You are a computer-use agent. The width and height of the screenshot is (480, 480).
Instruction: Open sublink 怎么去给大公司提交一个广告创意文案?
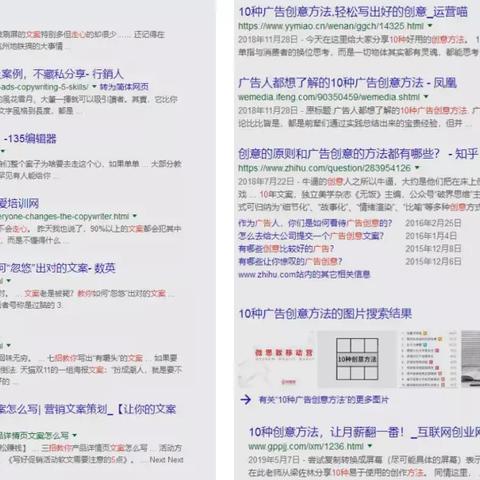coord(311,236)
